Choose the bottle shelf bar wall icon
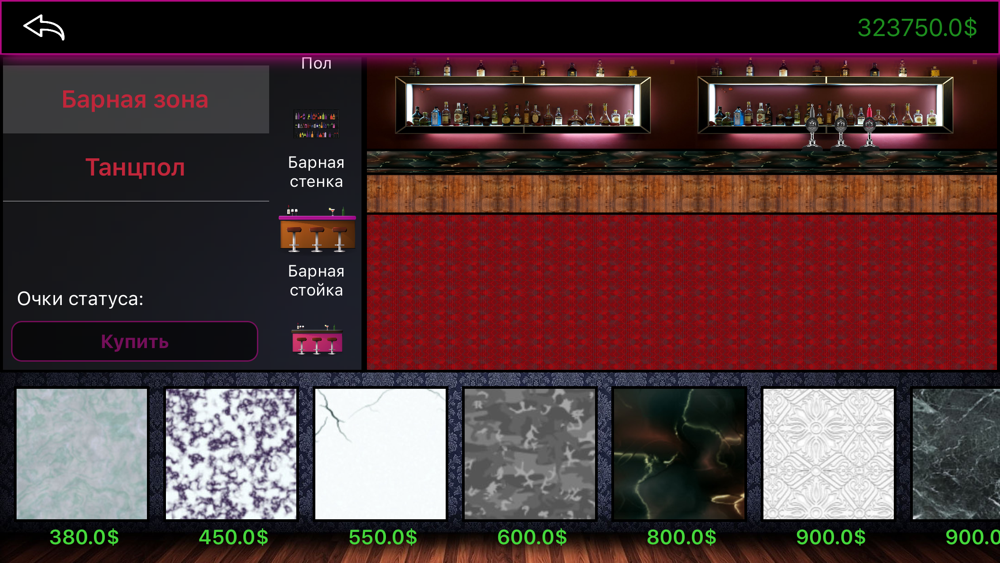 (x=316, y=124)
